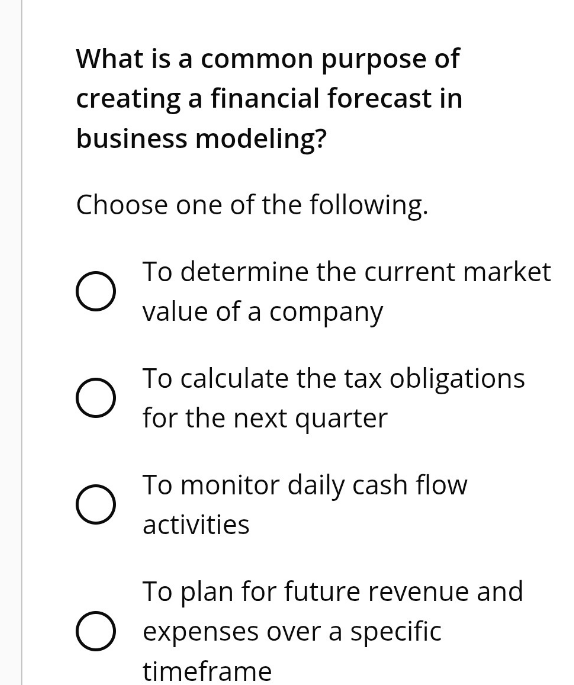The width and height of the screenshot is (574, 685).
Task: Choose the 'monitor daily cash flow' radio option
Action: 96,504
